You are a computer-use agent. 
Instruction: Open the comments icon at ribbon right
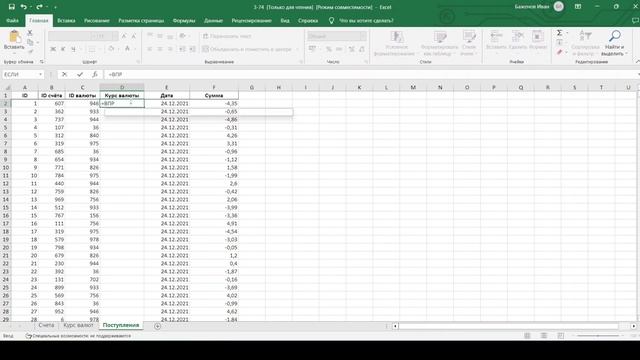pos(635,20)
